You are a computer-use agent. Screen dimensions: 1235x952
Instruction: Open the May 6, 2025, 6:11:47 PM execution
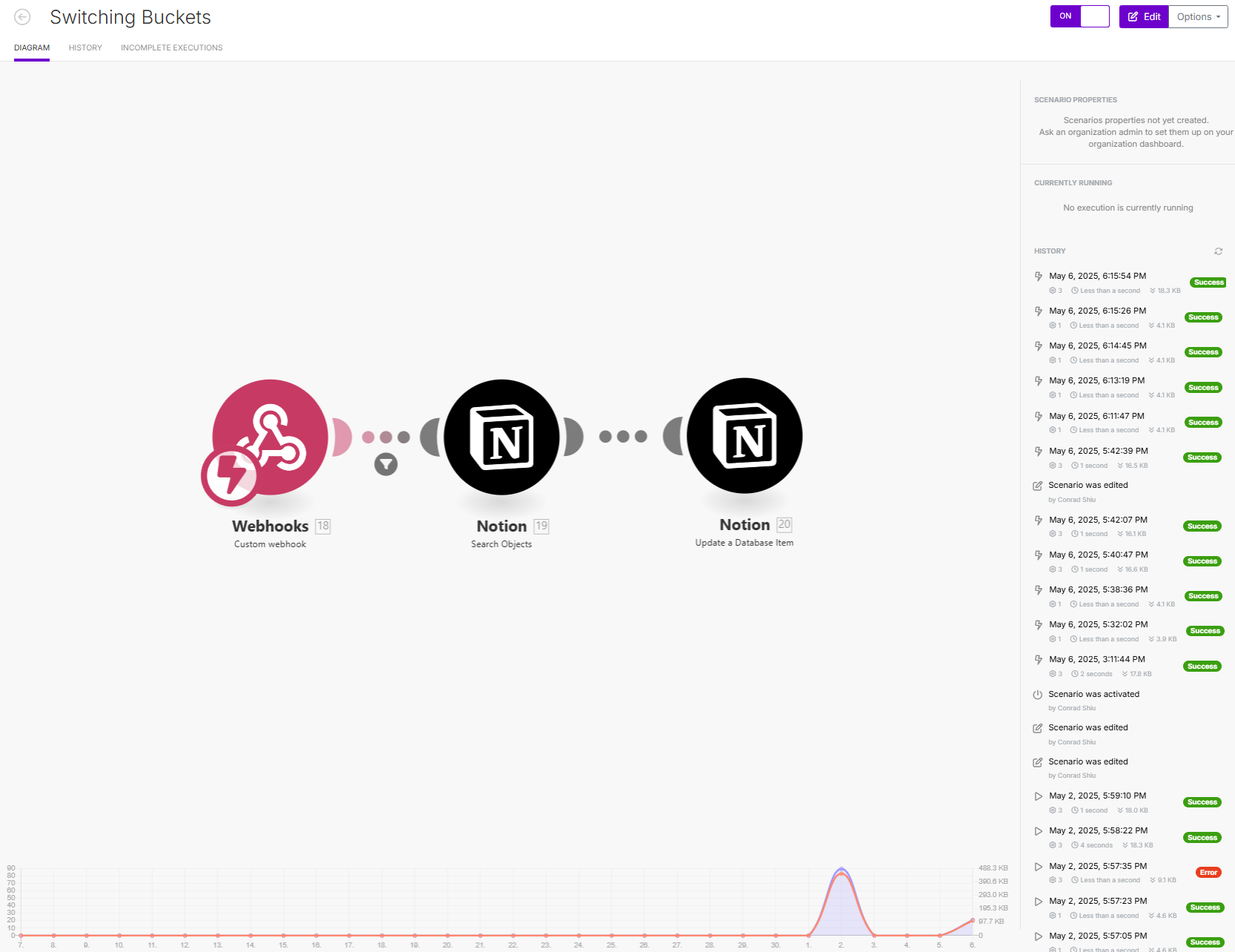[x=1096, y=416]
